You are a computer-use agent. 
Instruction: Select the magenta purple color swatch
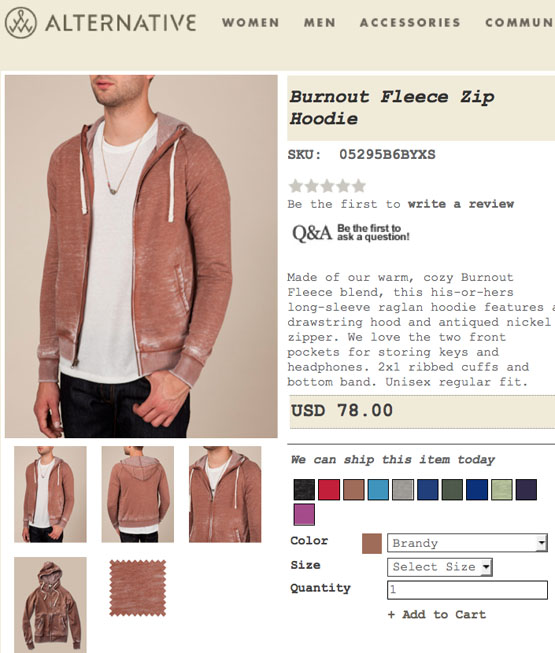(x=304, y=514)
